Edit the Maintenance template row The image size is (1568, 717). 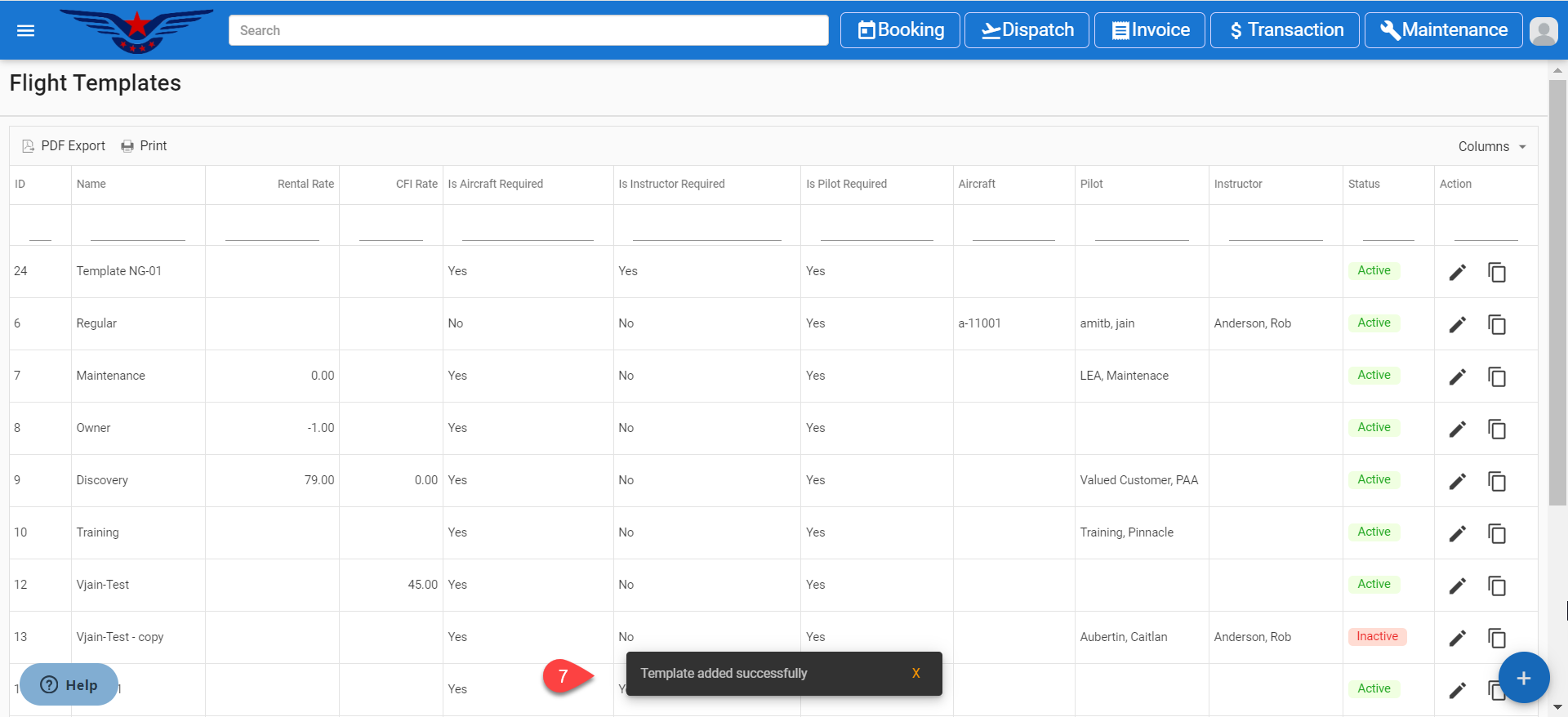click(1457, 376)
